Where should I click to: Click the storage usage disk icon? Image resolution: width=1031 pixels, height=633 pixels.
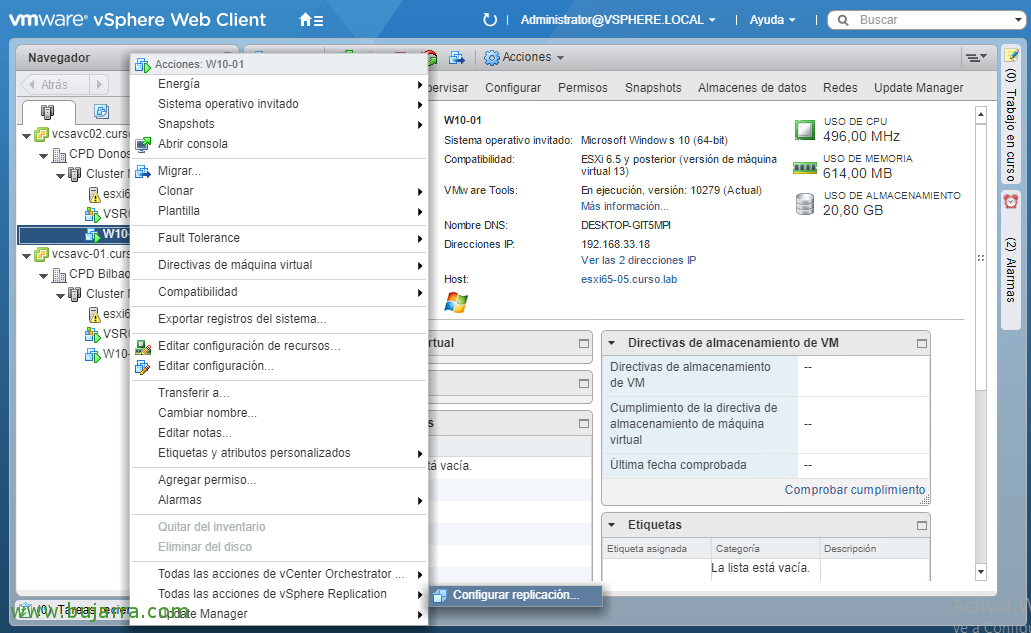pos(805,204)
